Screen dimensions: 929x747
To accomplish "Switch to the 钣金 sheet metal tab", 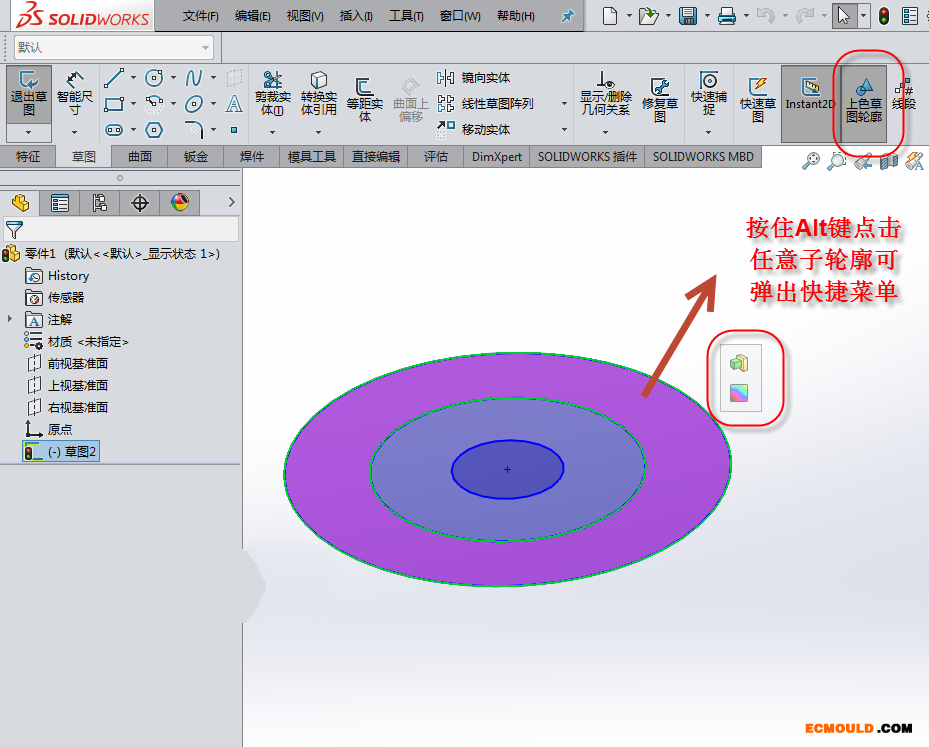I will pyautogui.click(x=196, y=157).
